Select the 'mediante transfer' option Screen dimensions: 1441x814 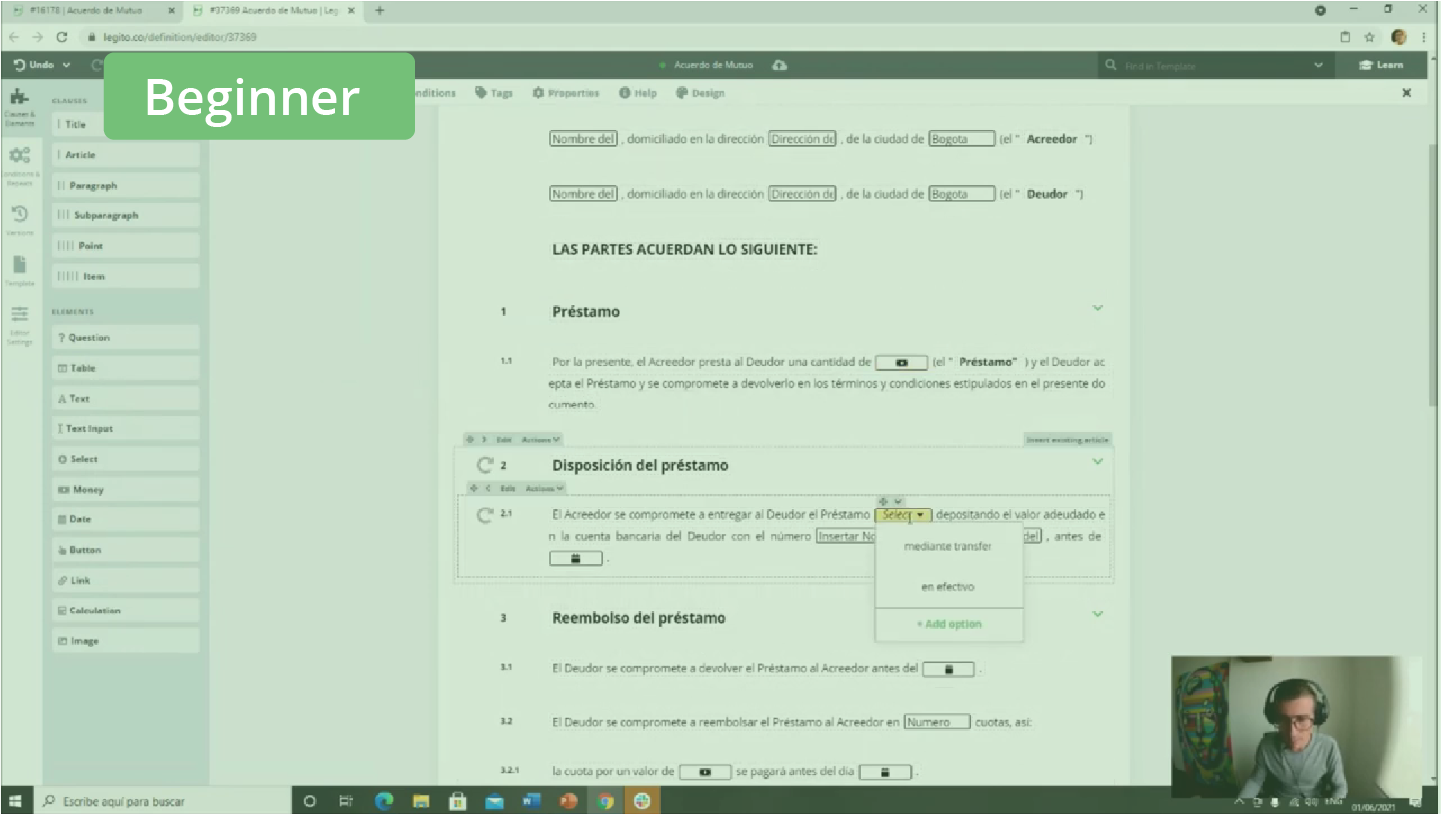tap(947, 545)
